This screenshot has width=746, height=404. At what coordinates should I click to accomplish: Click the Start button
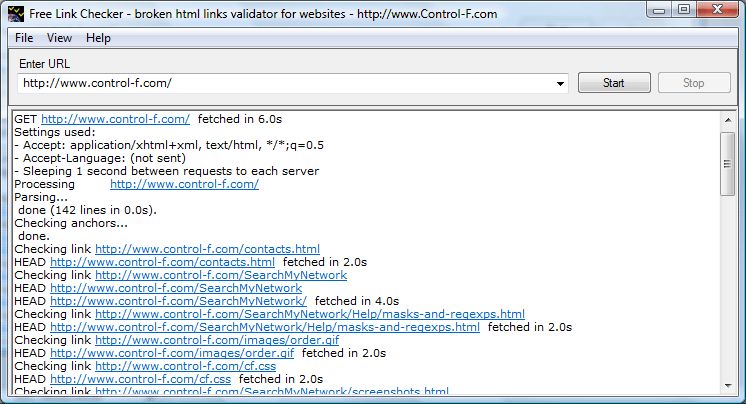pyautogui.click(x=614, y=83)
